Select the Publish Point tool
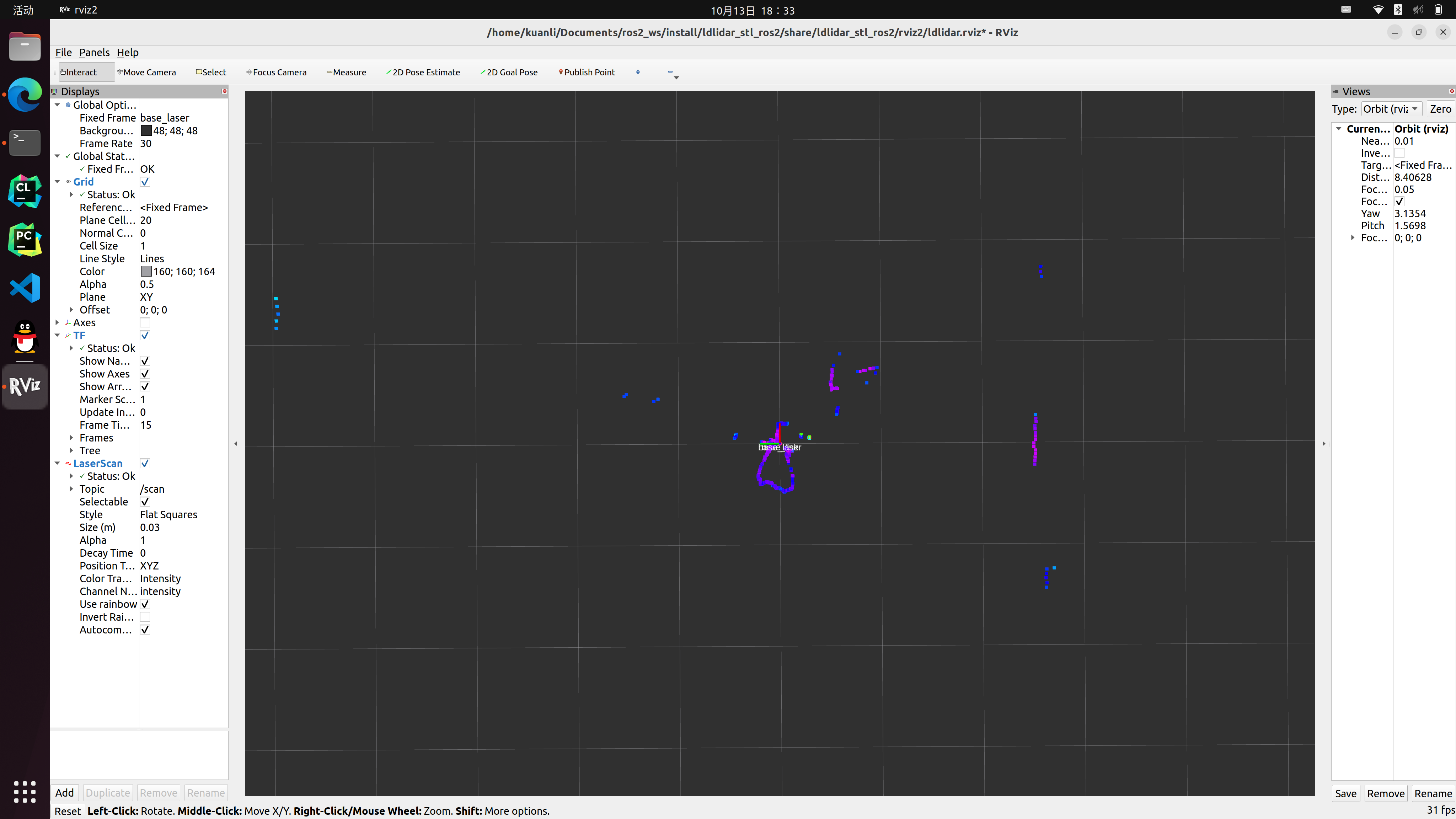Image resolution: width=1456 pixels, height=819 pixels. pos(587,73)
